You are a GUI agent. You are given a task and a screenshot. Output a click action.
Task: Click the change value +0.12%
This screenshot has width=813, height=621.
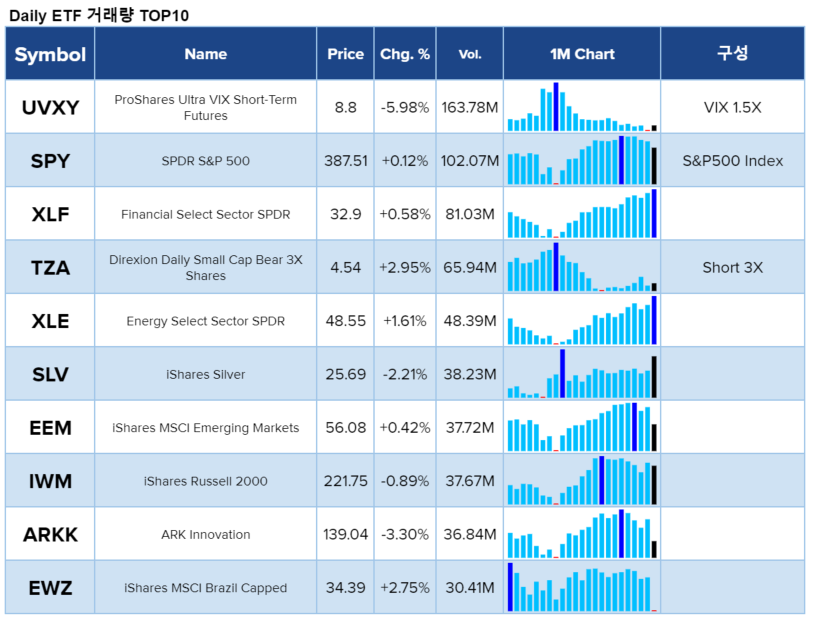405,161
